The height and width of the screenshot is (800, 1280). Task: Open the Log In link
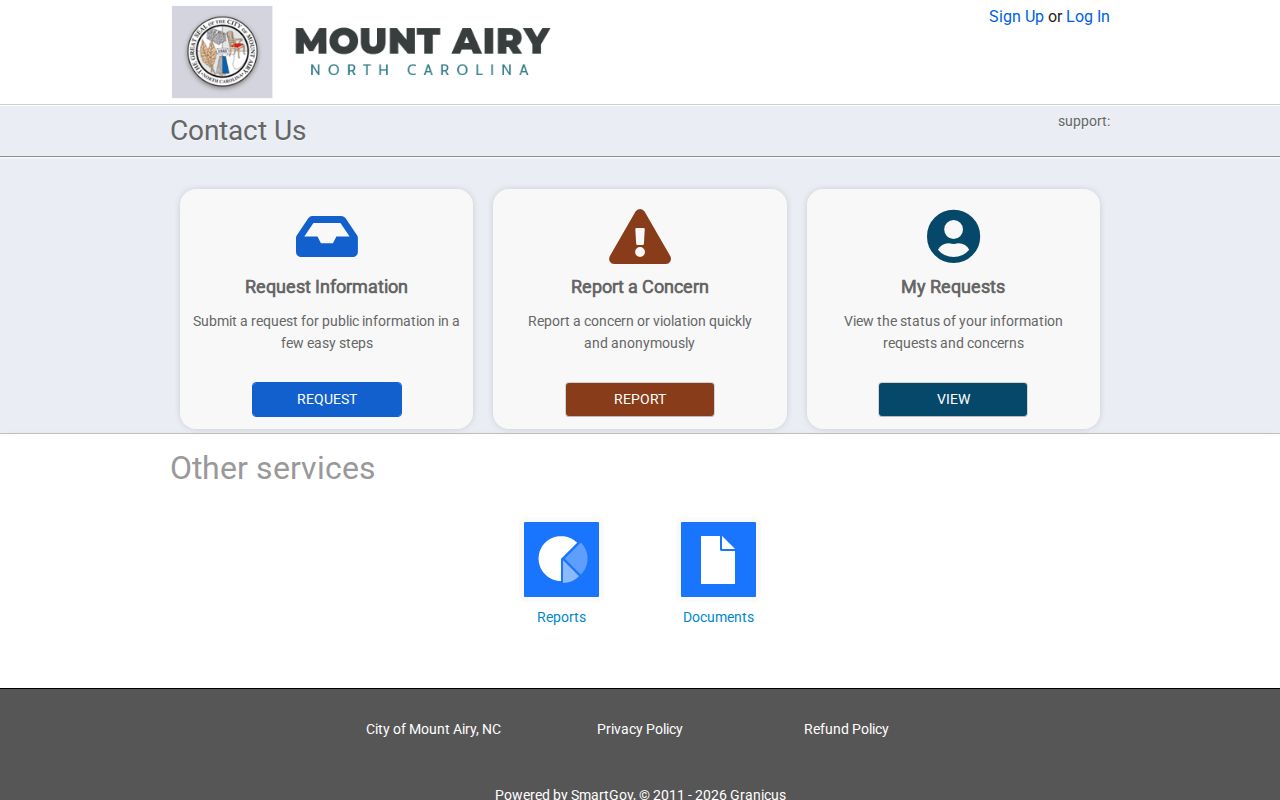click(1088, 16)
